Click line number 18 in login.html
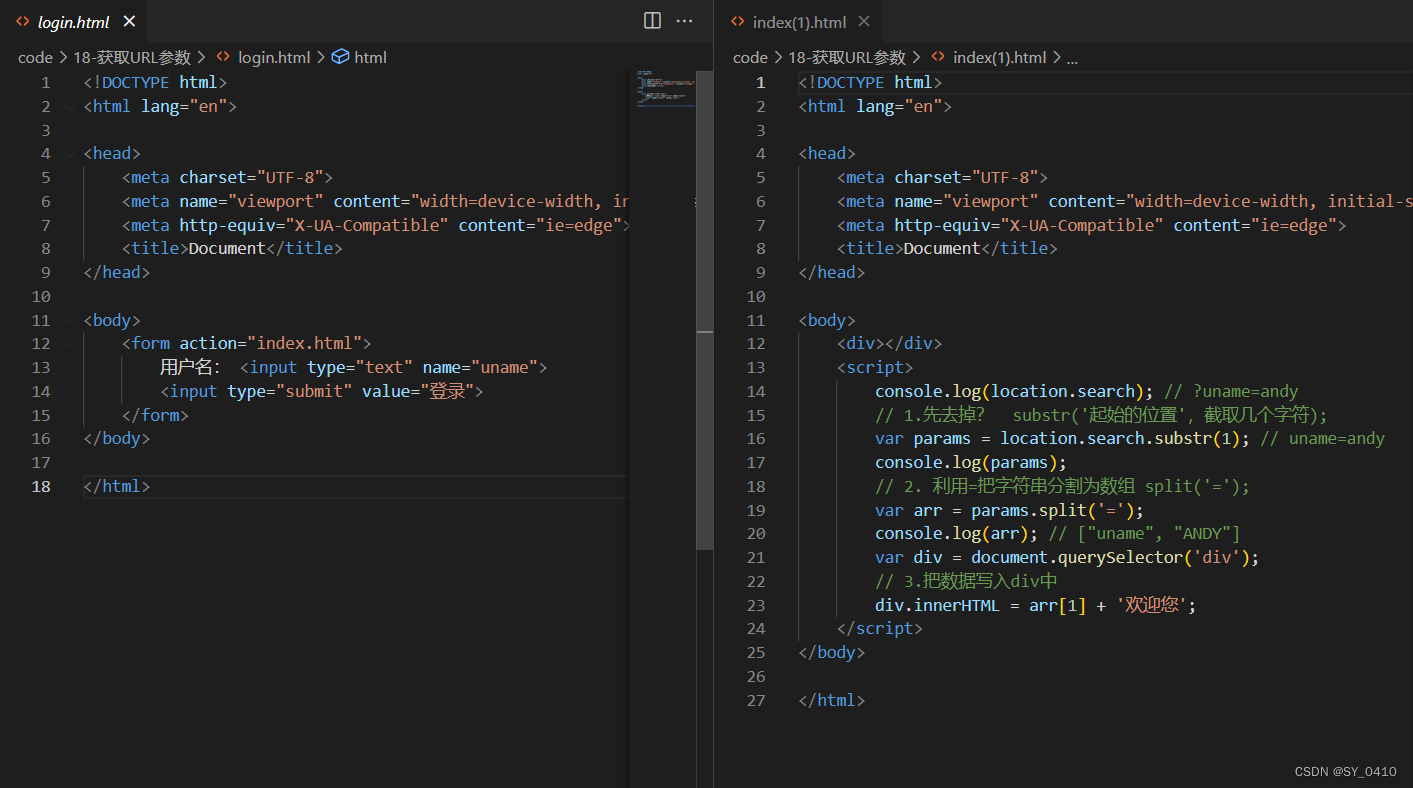1413x788 pixels. (x=41, y=486)
